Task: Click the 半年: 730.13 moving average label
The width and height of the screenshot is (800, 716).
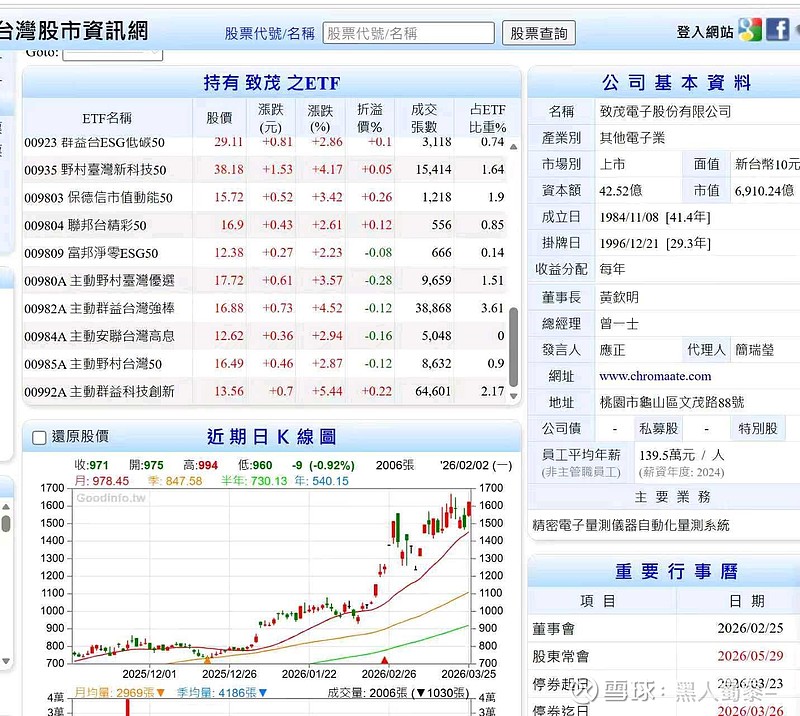Action: 254,481
